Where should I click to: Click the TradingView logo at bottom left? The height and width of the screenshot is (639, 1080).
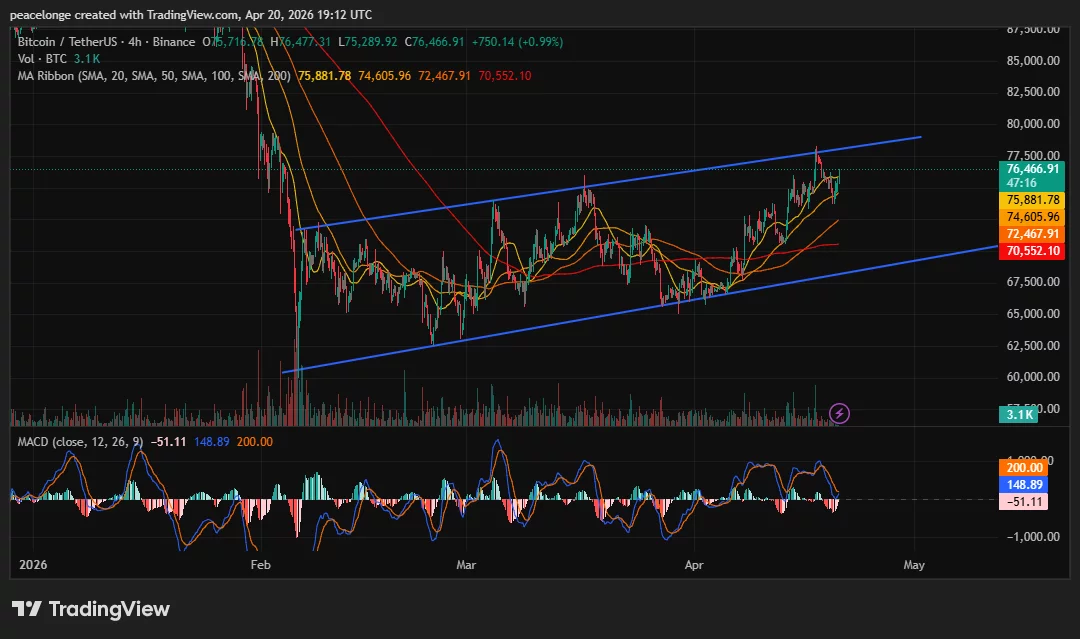click(90, 608)
